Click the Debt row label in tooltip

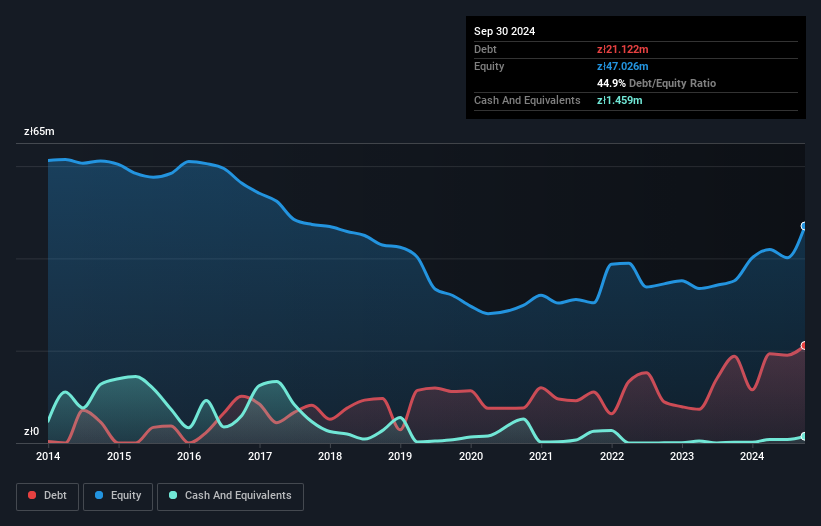pos(485,49)
